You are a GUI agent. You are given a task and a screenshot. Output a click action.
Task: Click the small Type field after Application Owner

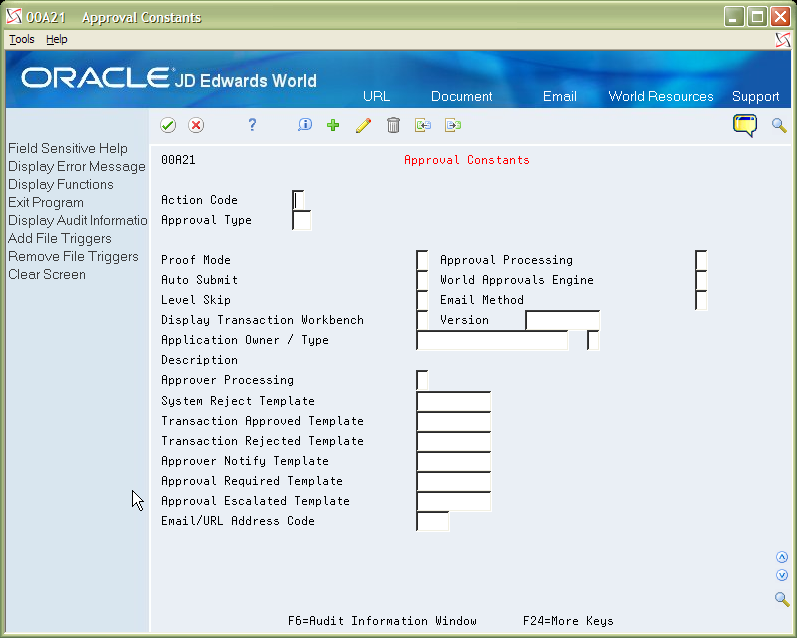[x=593, y=340]
